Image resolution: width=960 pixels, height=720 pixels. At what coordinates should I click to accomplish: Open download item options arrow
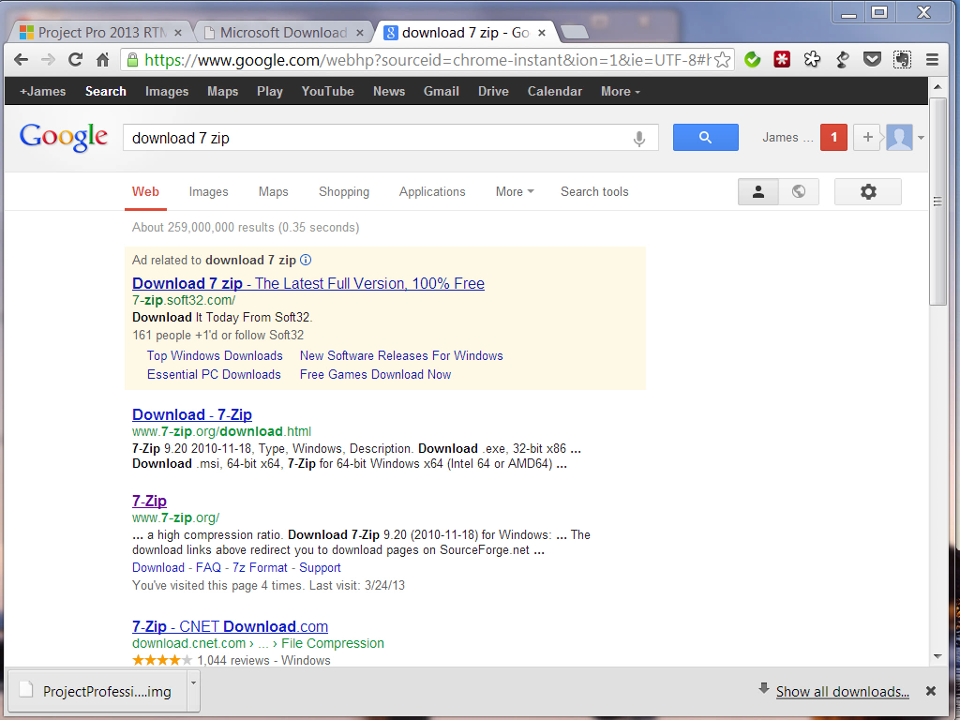pyautogui.click(x=193, y=690)
